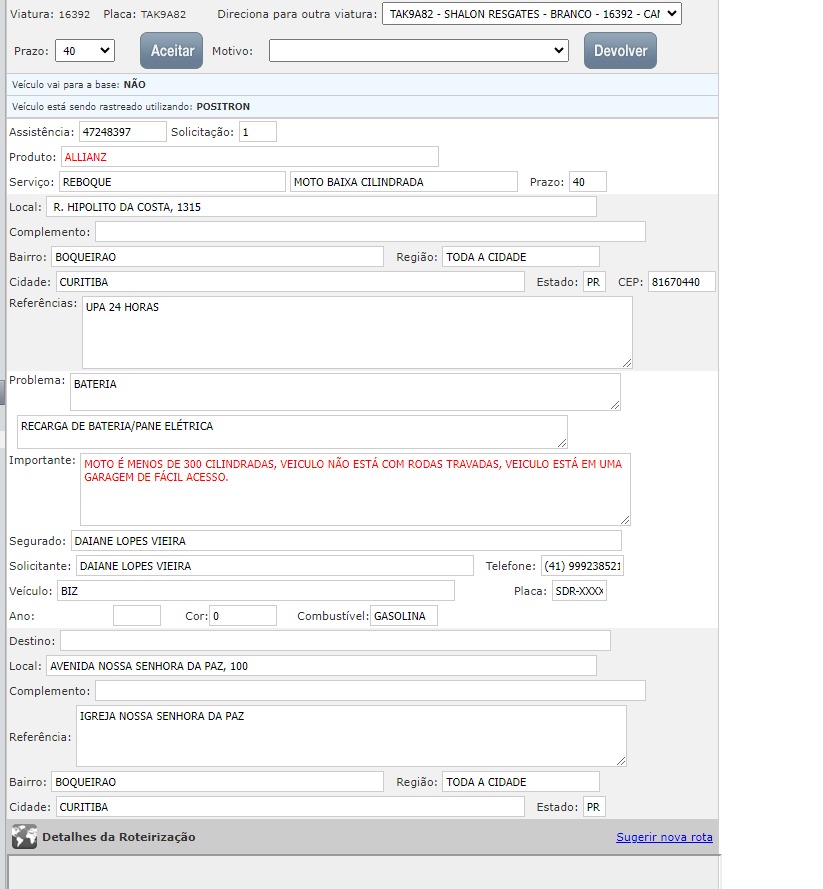Click the origin Bairro field BOQUEIRAO
This screenshot has height=889, width=823.
[x=218, y=256]
